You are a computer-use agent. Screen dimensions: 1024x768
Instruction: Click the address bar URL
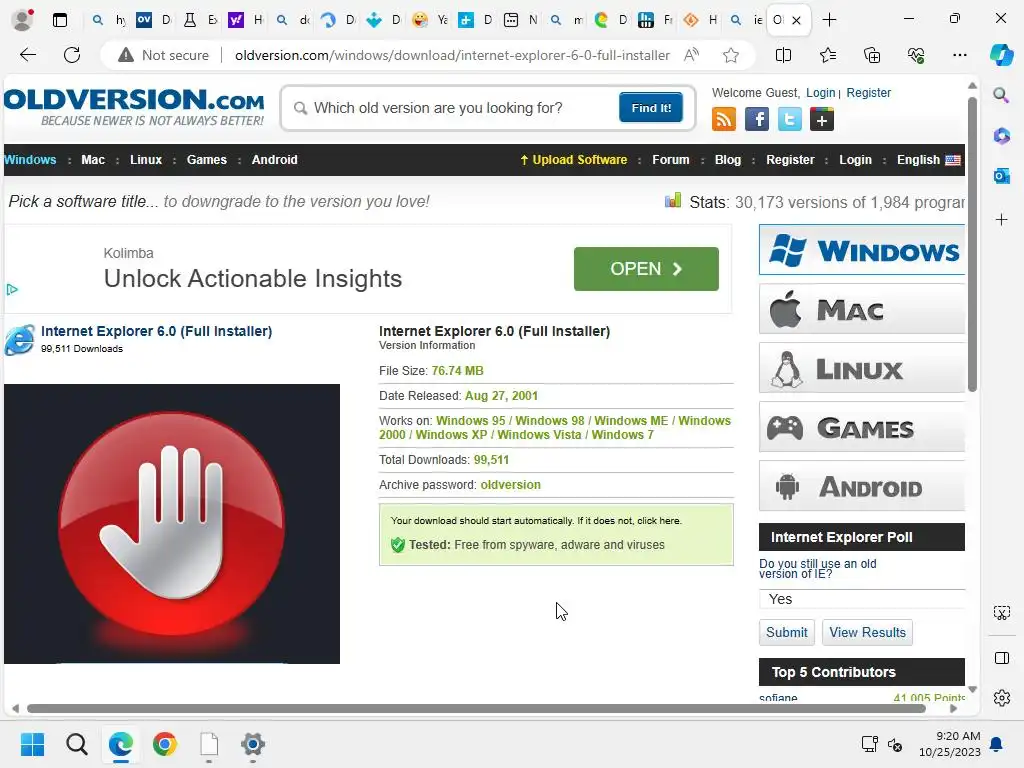[x=452, y=55]
